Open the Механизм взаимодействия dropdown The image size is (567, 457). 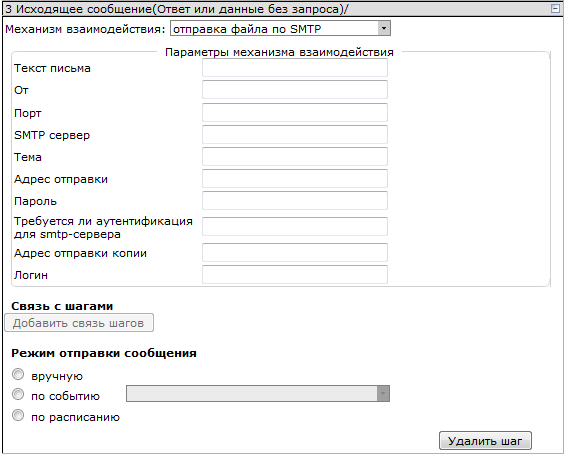pyautogui.click(x=280, y=29)
